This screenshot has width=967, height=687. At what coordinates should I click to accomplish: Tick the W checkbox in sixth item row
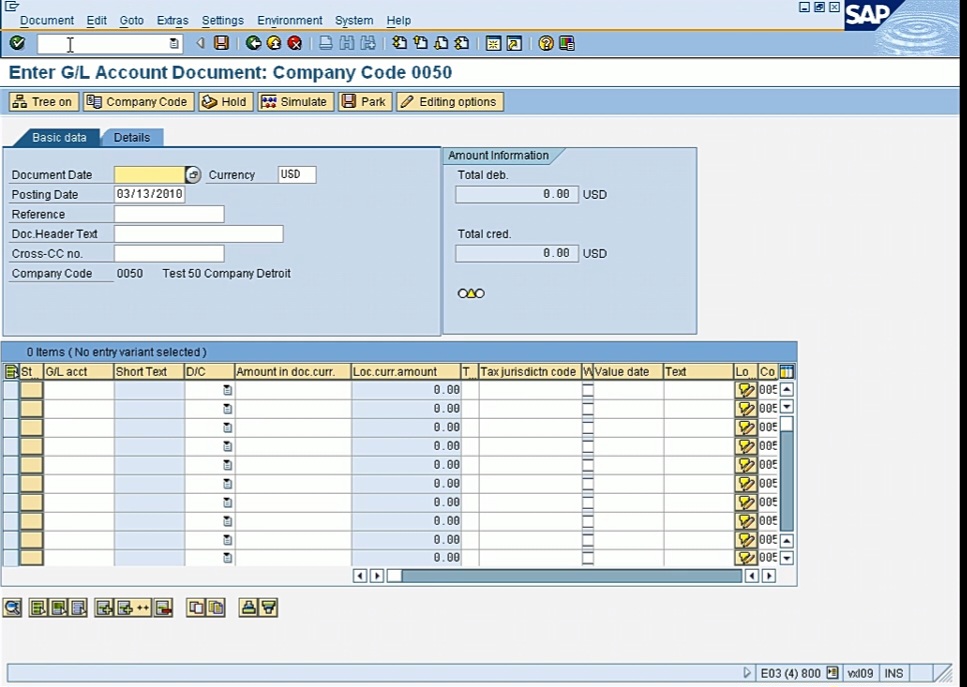(588, 483)
